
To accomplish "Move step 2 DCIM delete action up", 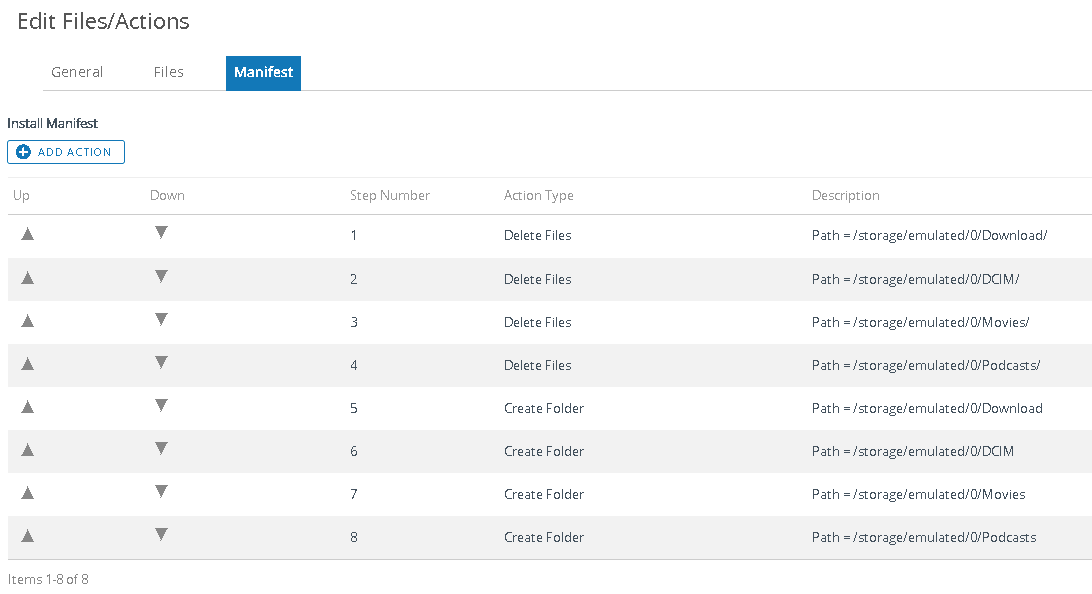I will coord(27,278).
